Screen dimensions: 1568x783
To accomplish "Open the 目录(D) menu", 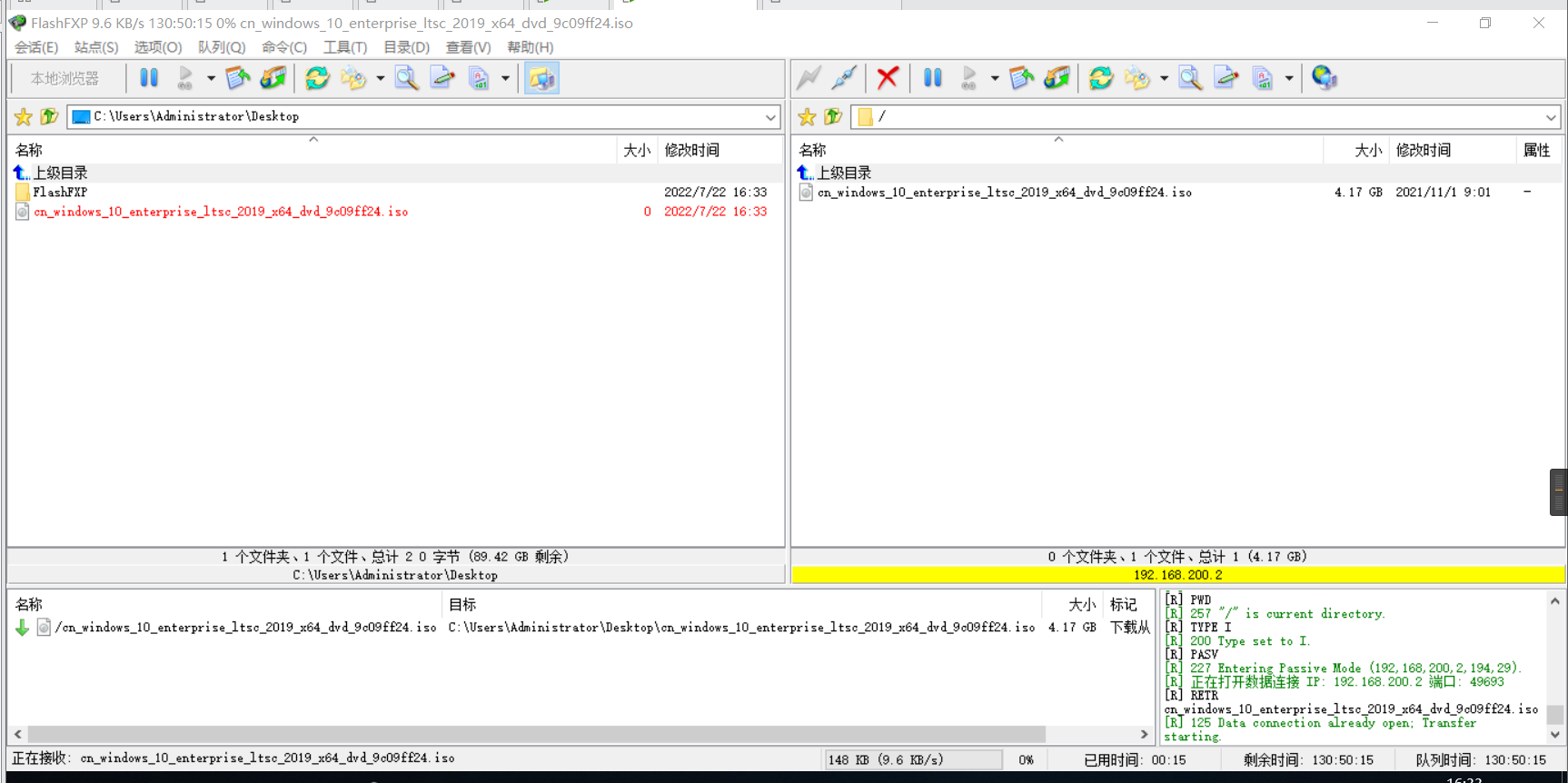I will coord(406,47).
